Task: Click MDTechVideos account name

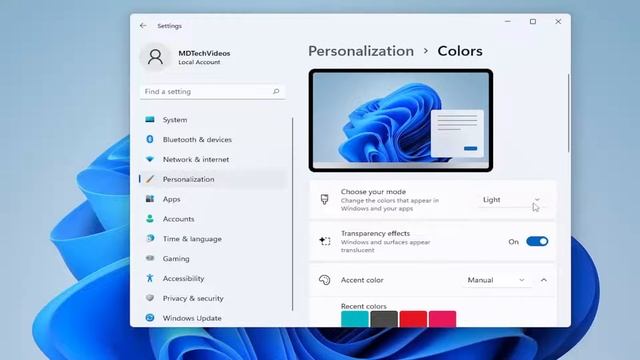Action: [204, 53]
